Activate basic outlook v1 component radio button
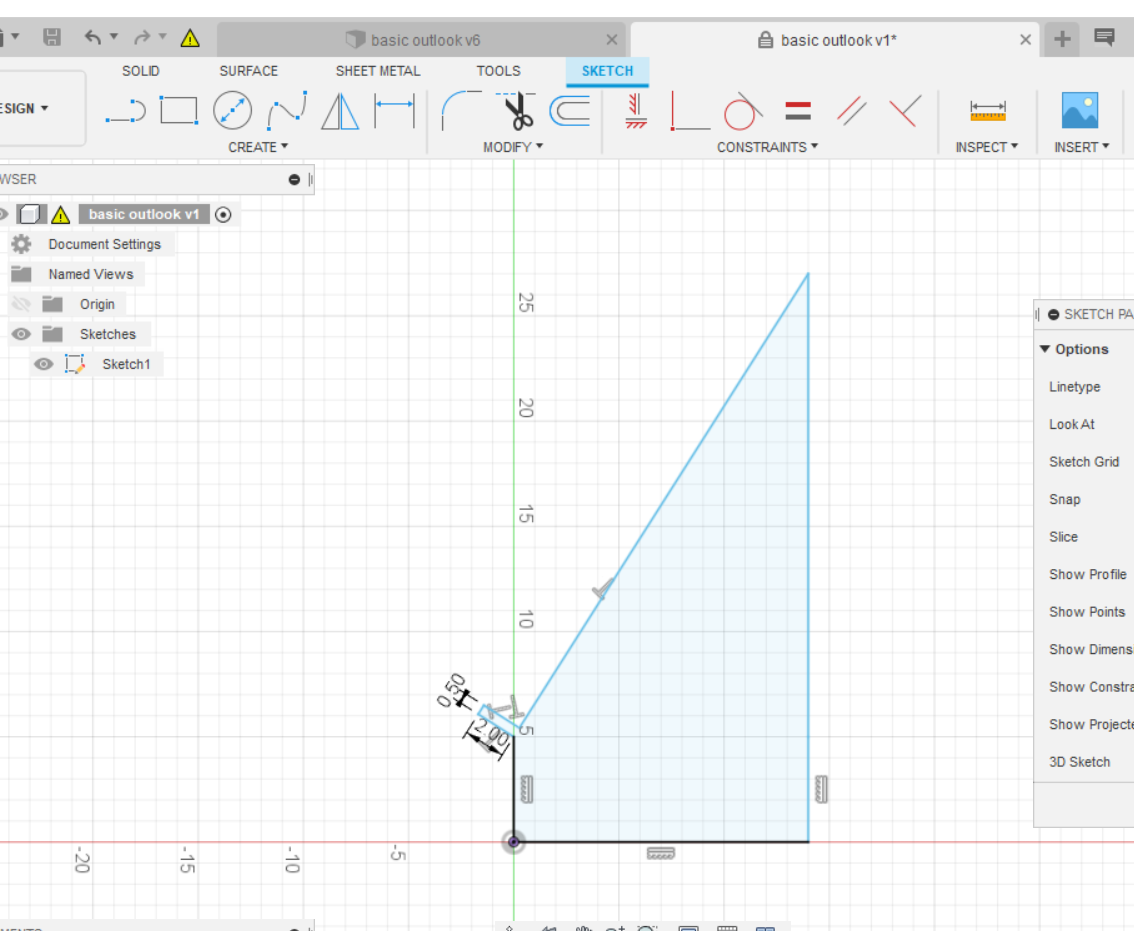This screenshot has height=931, width=1134. [223, 215]
